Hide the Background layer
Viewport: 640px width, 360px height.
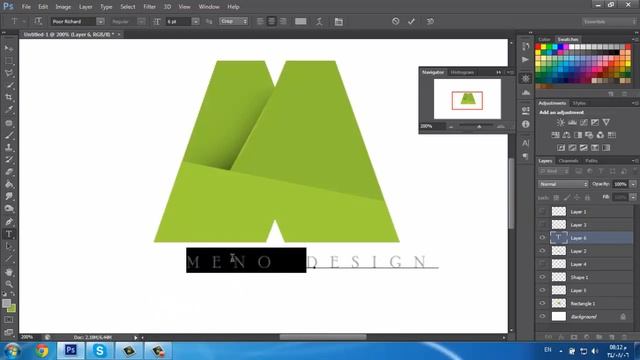pos(542,316)
